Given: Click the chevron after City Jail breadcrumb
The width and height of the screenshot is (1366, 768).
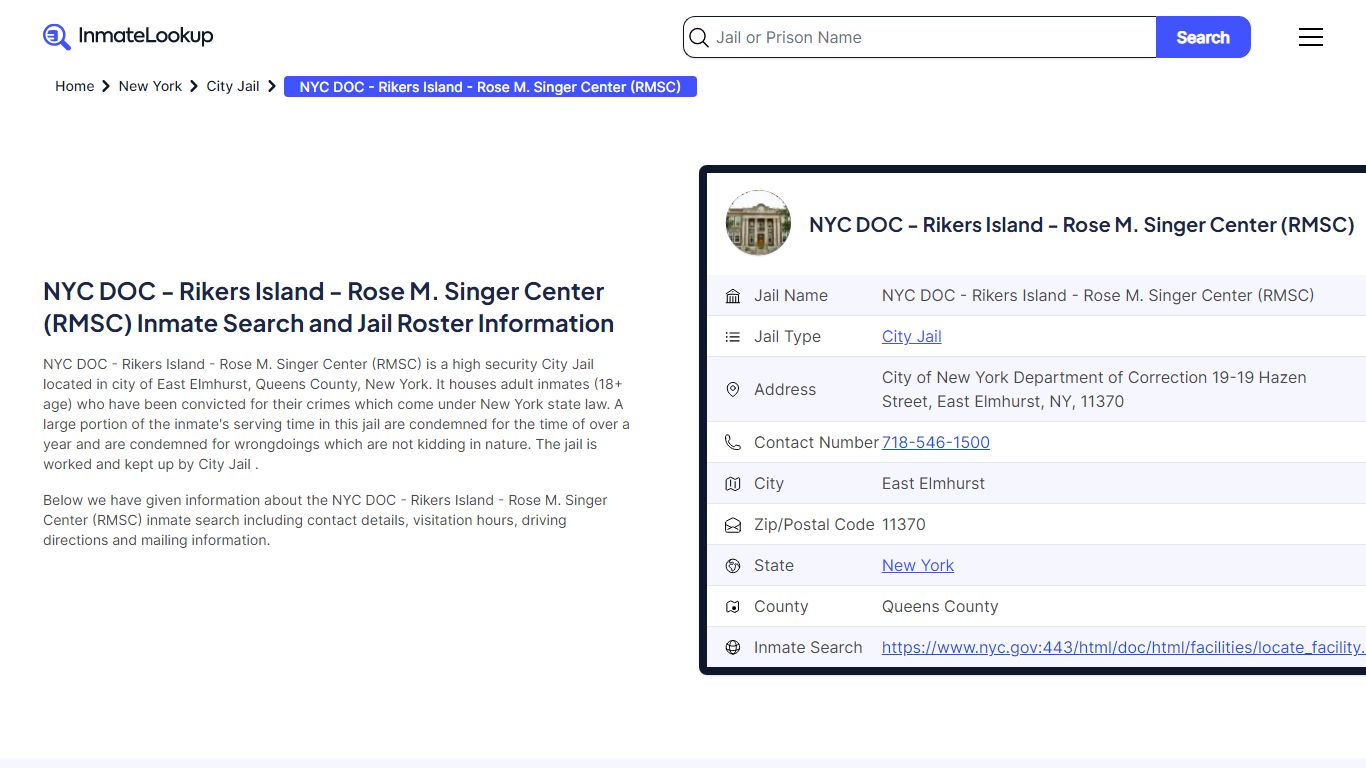Looking at the screenshot, I should click(272, 86).
